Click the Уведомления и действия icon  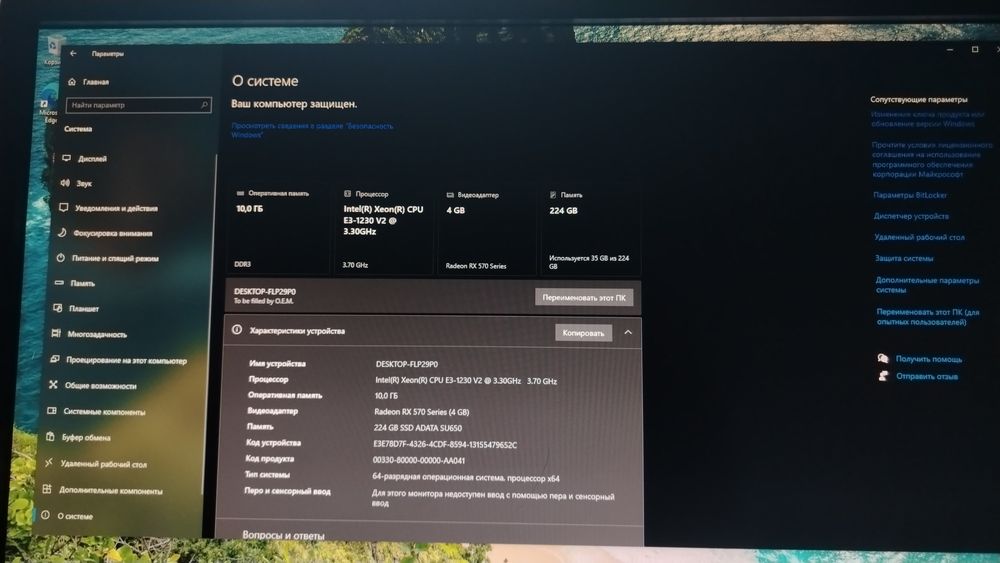pos(63,207)
